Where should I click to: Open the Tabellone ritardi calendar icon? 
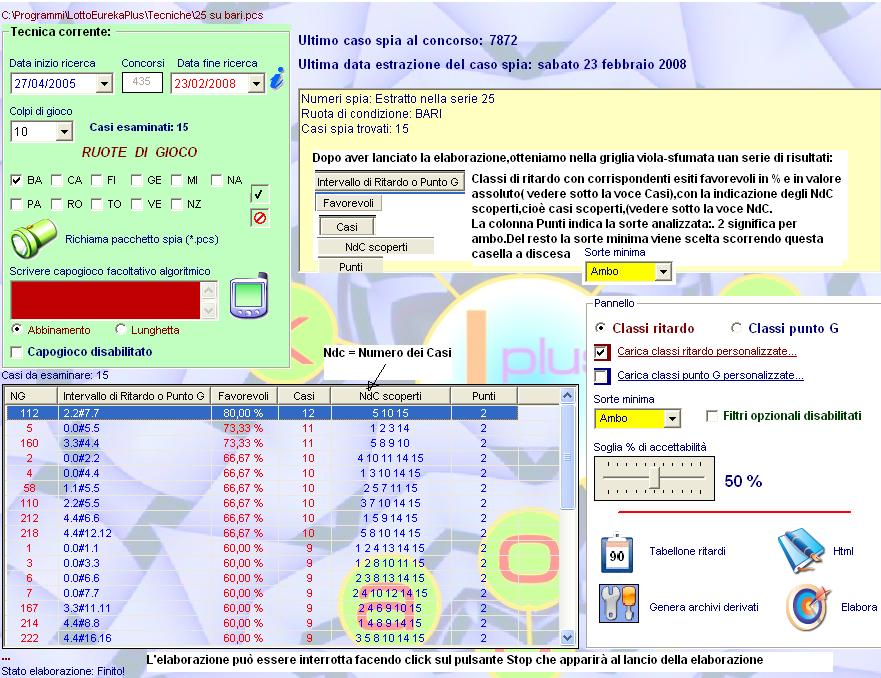617,553
